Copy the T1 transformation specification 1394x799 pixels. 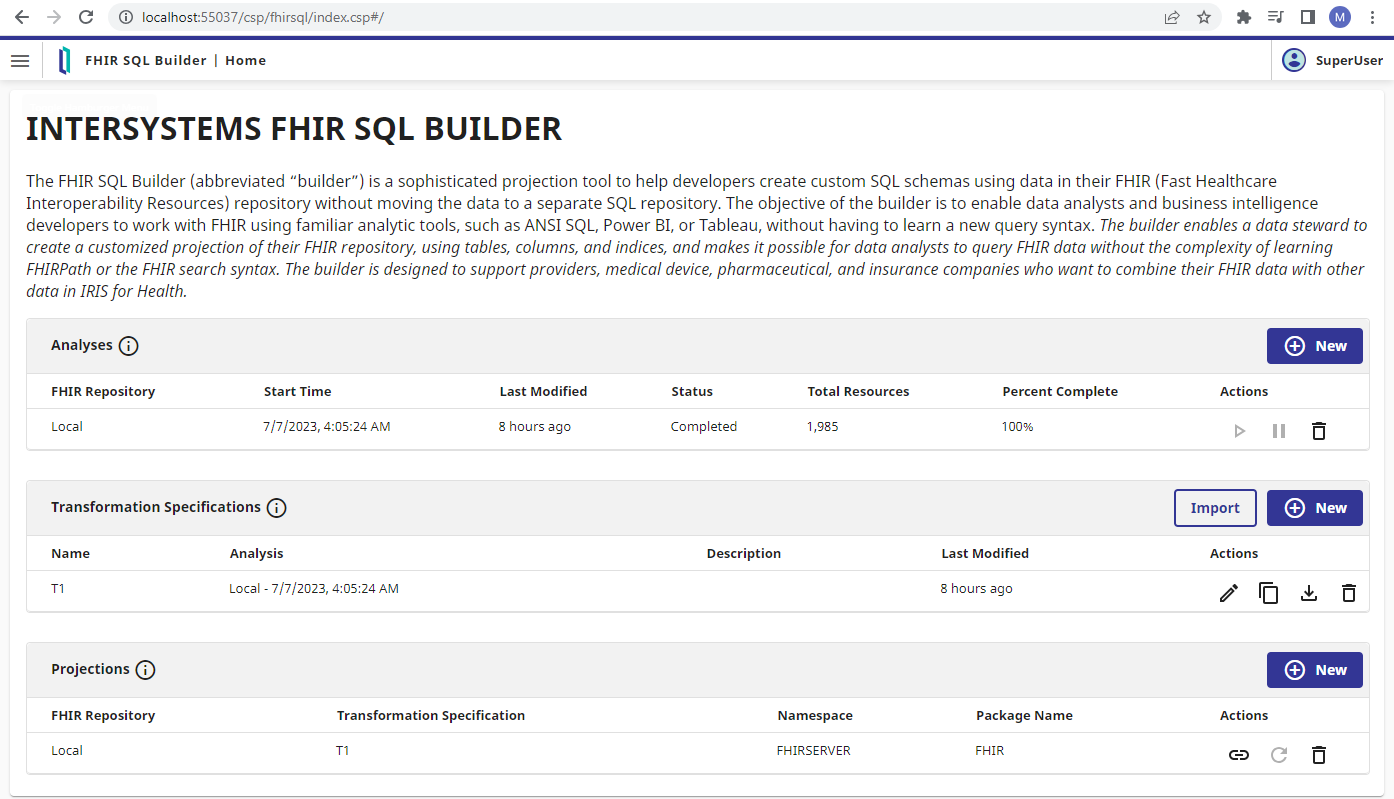[x=1268, y=593]
